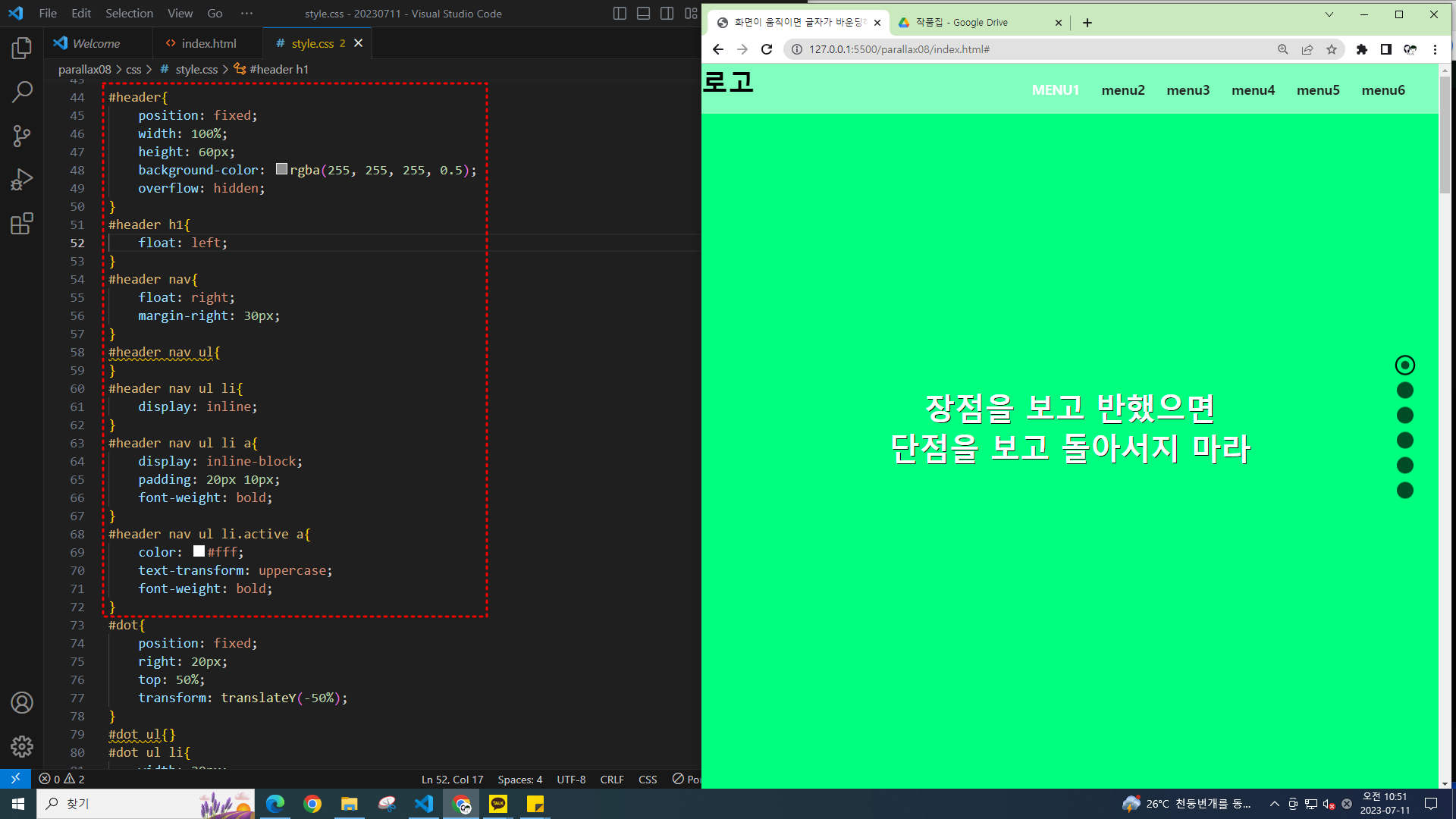
Task: Toggle the primary sidebar layout button
Action: [620, 14]
